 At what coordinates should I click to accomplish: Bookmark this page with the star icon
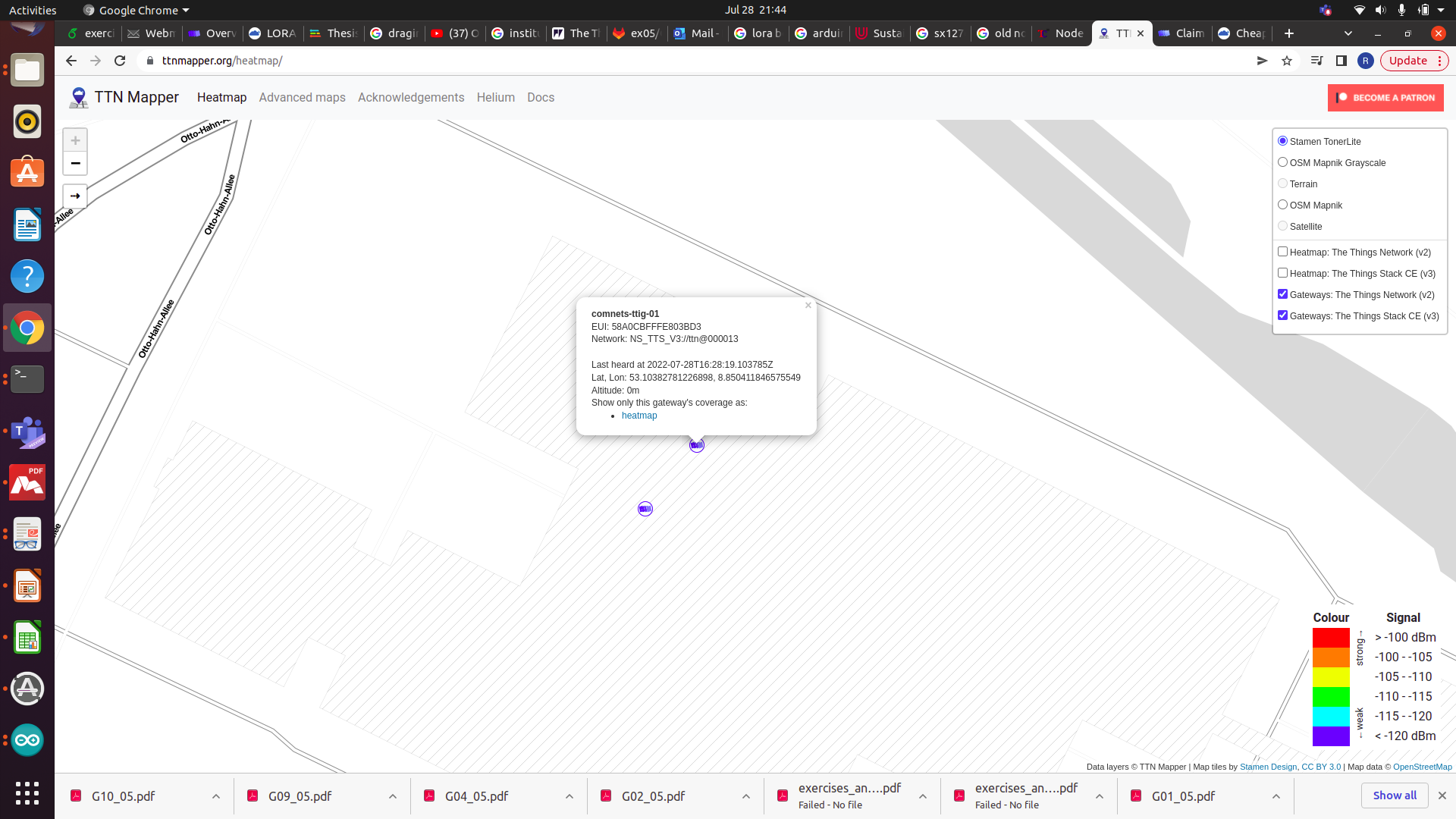(1287, 61)
